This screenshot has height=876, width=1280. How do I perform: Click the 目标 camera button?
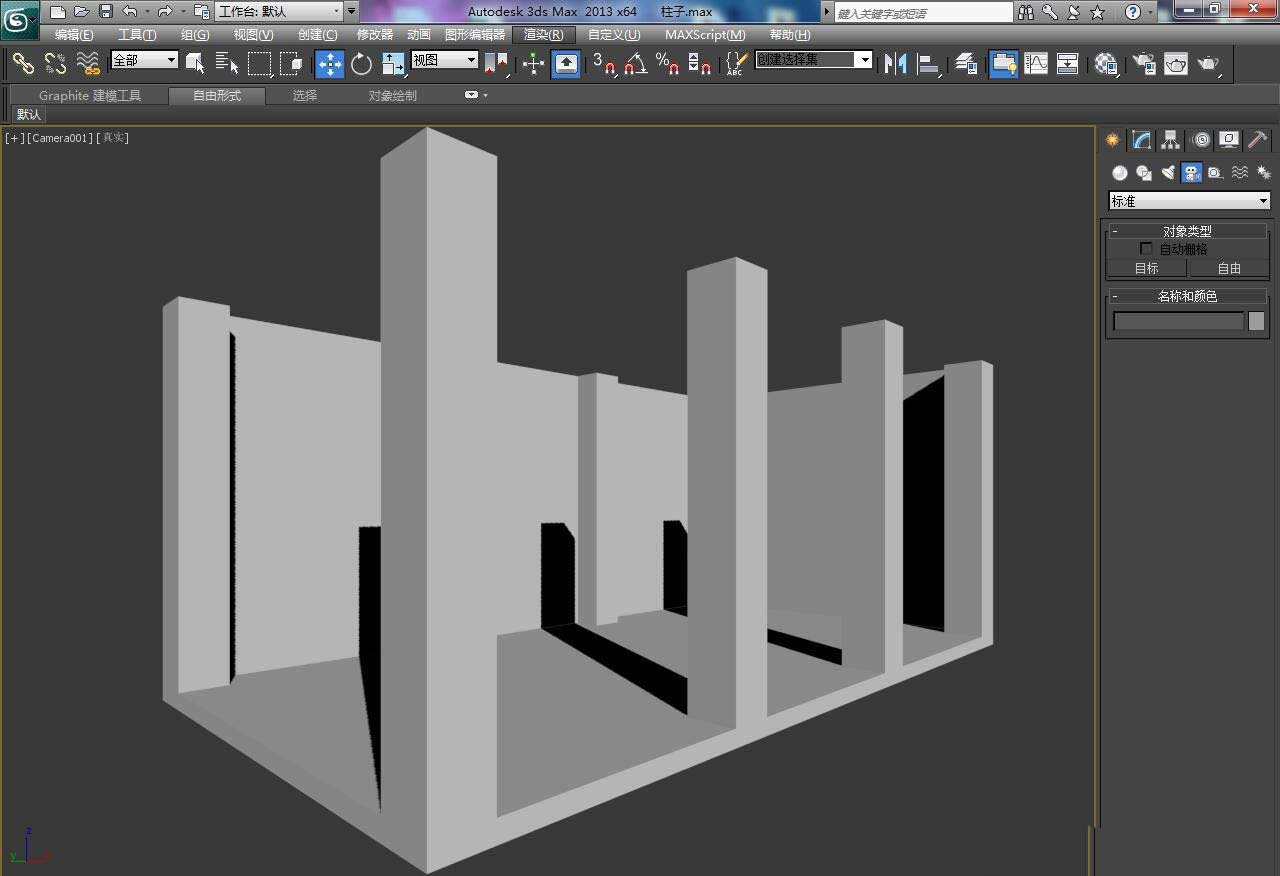tap(1146, 268)
